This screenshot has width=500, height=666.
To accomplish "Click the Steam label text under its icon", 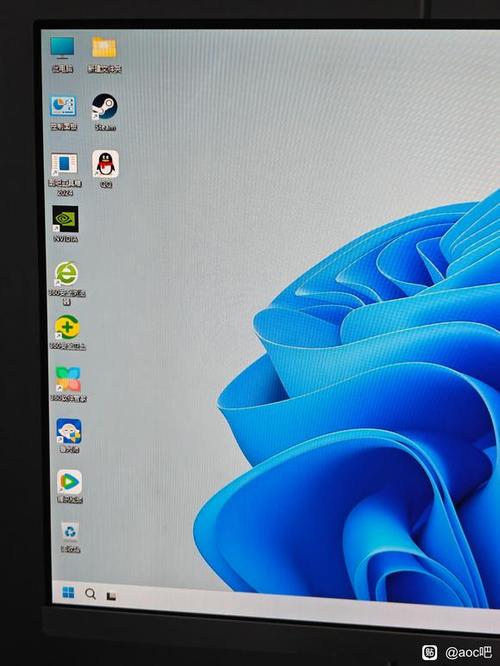I will point(105,127).
